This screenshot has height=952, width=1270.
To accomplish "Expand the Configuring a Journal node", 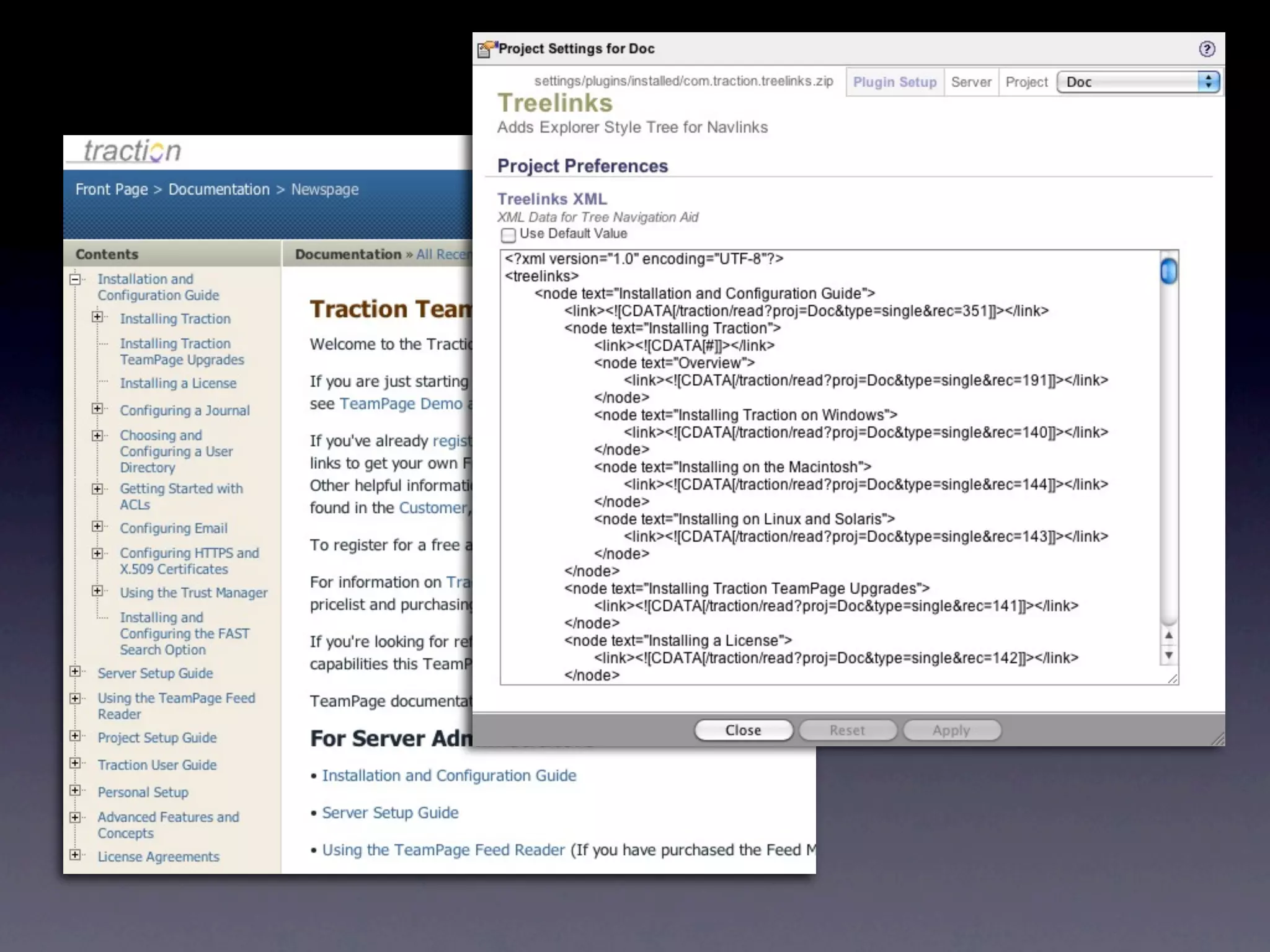I will [97, 409].
